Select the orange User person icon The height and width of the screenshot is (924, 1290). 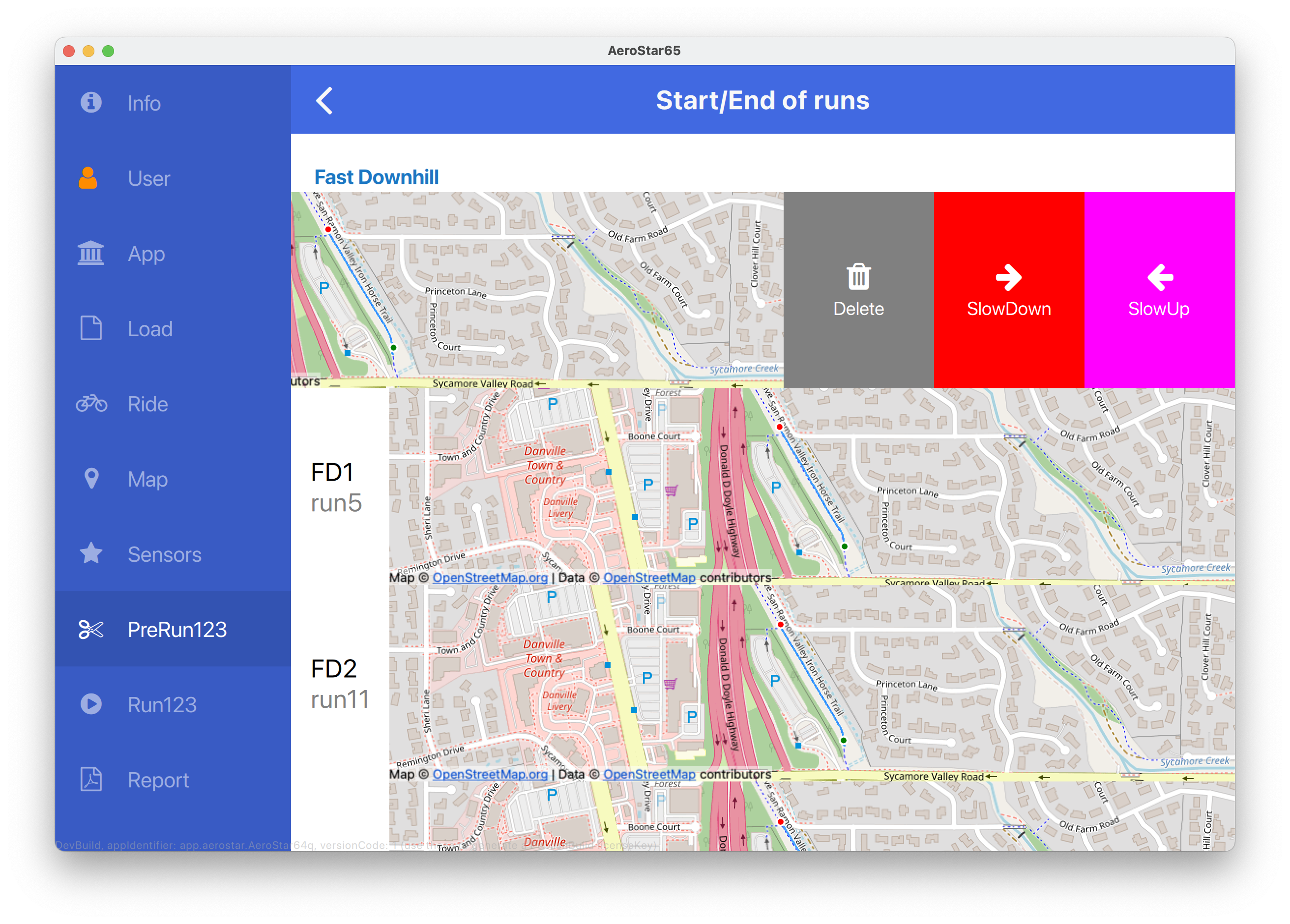88,178
